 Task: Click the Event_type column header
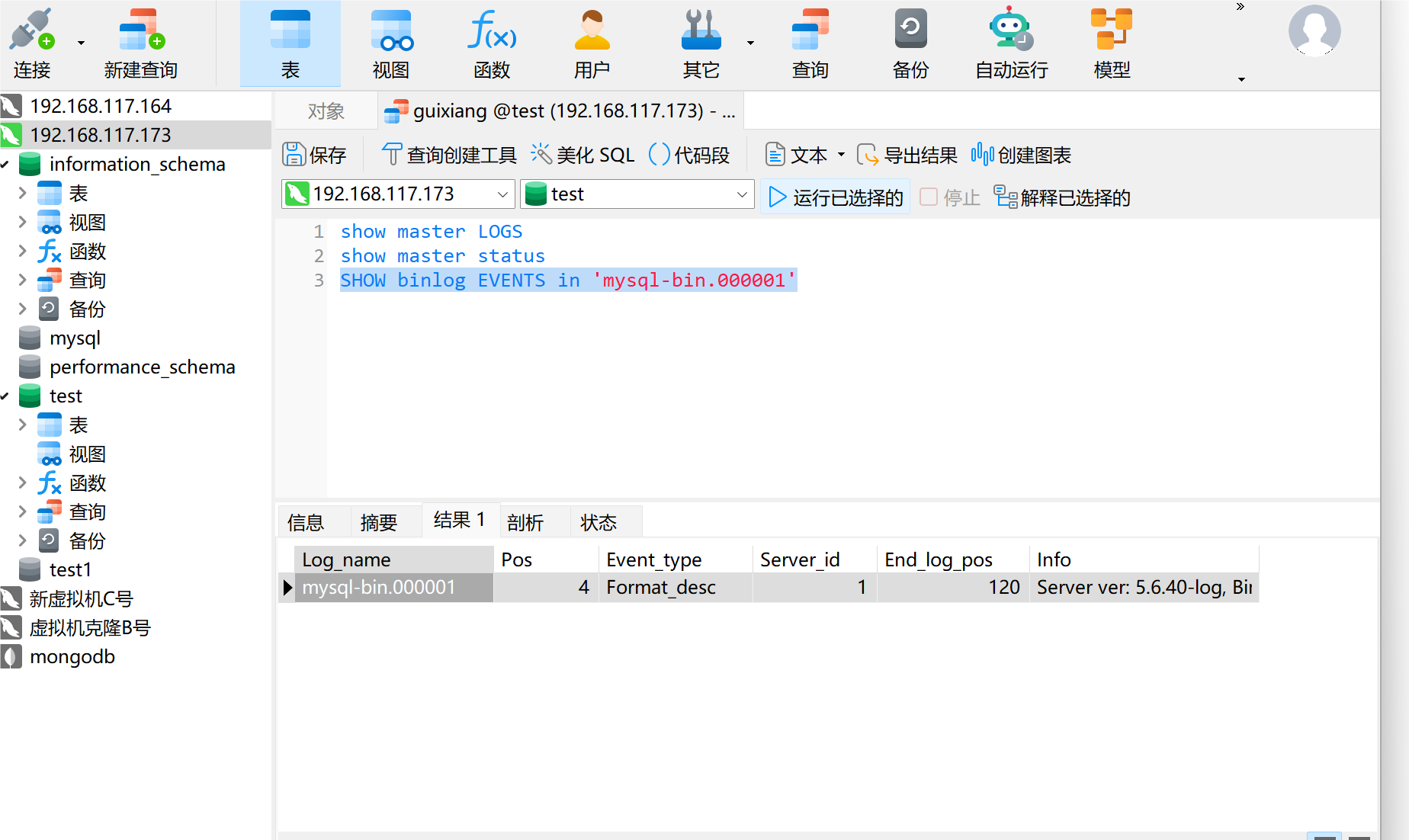pyautogui.click(x=676, y=559)
